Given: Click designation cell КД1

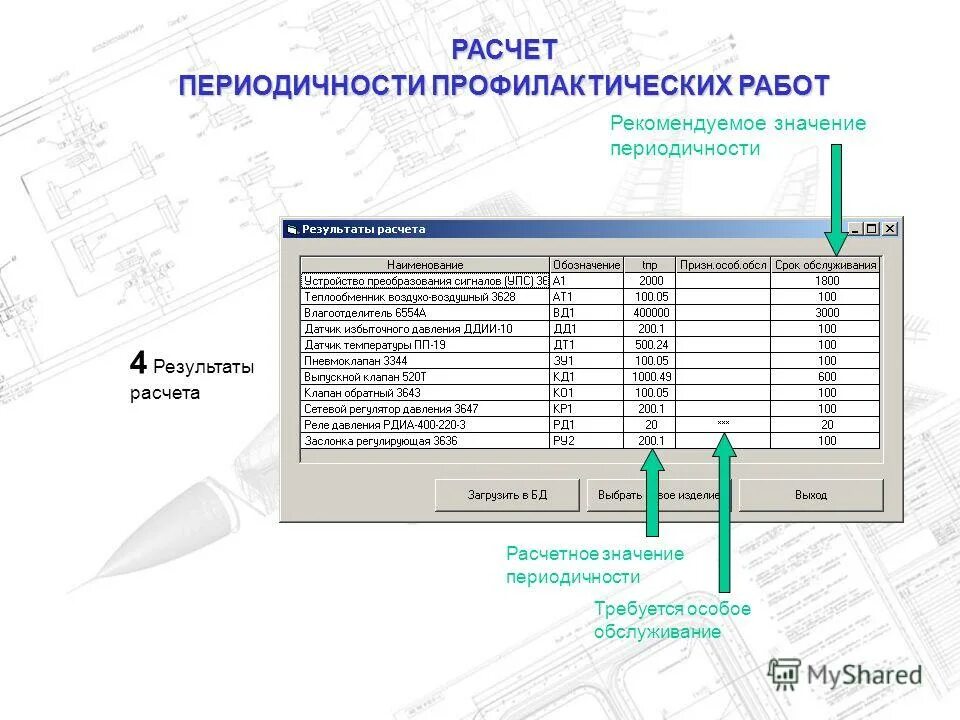Looking at the screenshot, I should point(587,377).
